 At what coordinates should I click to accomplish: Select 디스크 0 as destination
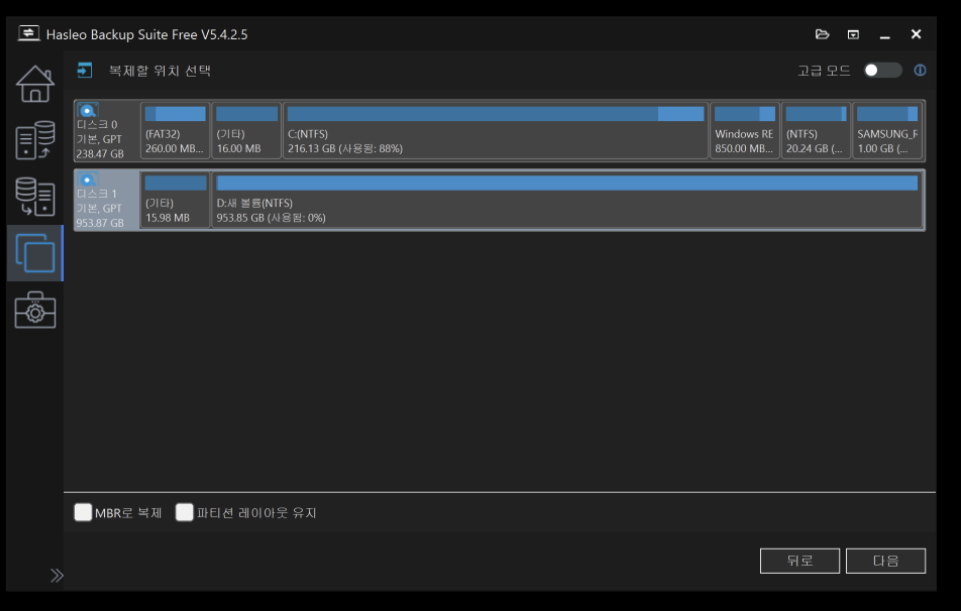[x=105, y=130]
